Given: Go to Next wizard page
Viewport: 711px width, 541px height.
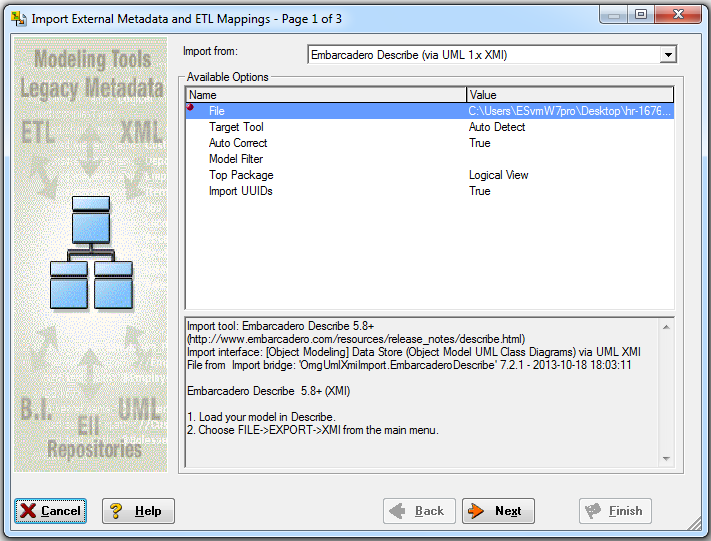Looking at the screenshot, I should [498, 511].
